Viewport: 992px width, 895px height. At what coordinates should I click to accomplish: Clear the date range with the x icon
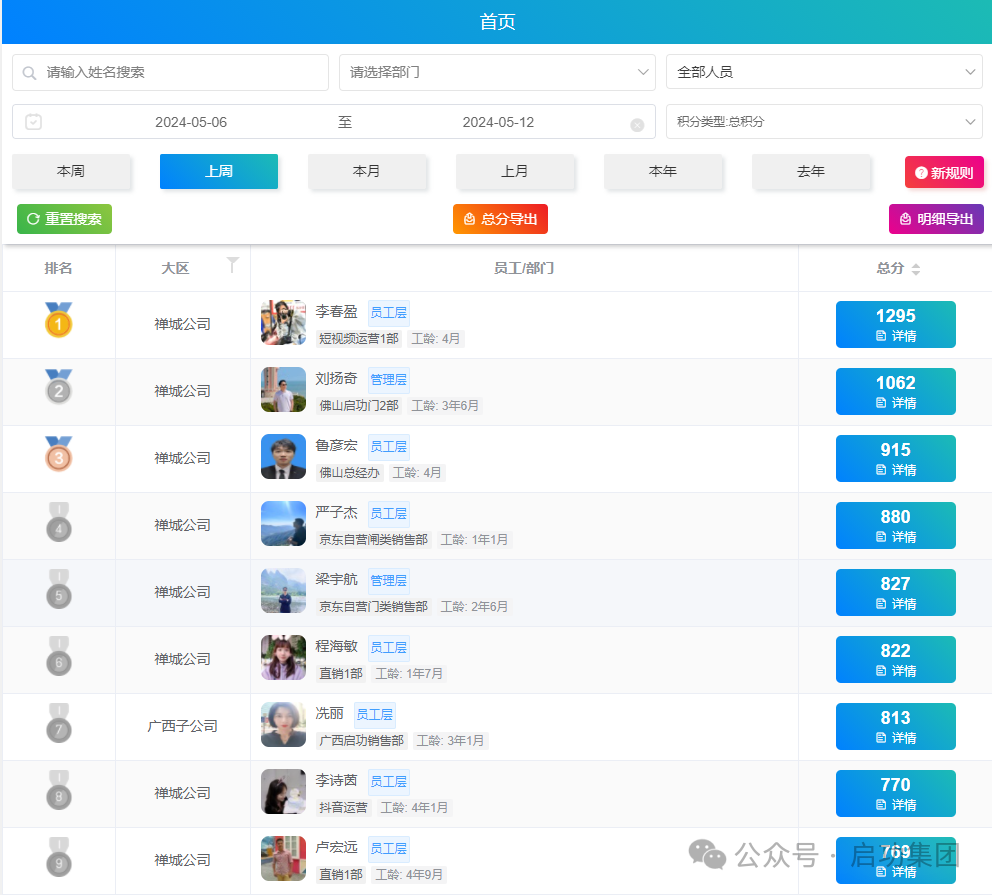point(637,124)
